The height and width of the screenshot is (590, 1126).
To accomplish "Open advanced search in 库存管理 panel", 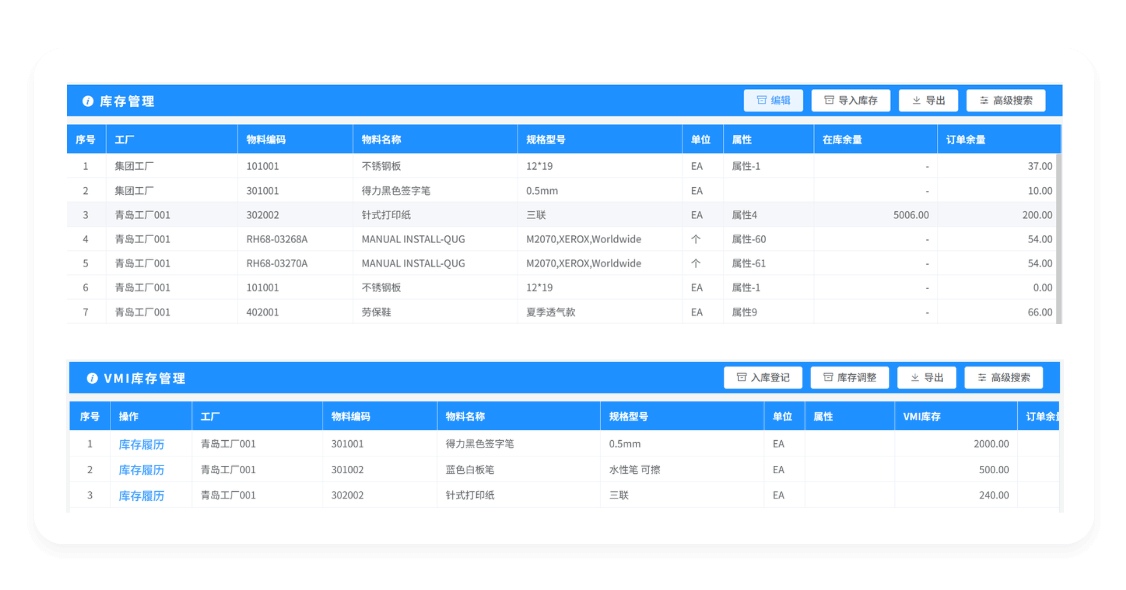I will pyautogui.click(x=1003, y=100).
